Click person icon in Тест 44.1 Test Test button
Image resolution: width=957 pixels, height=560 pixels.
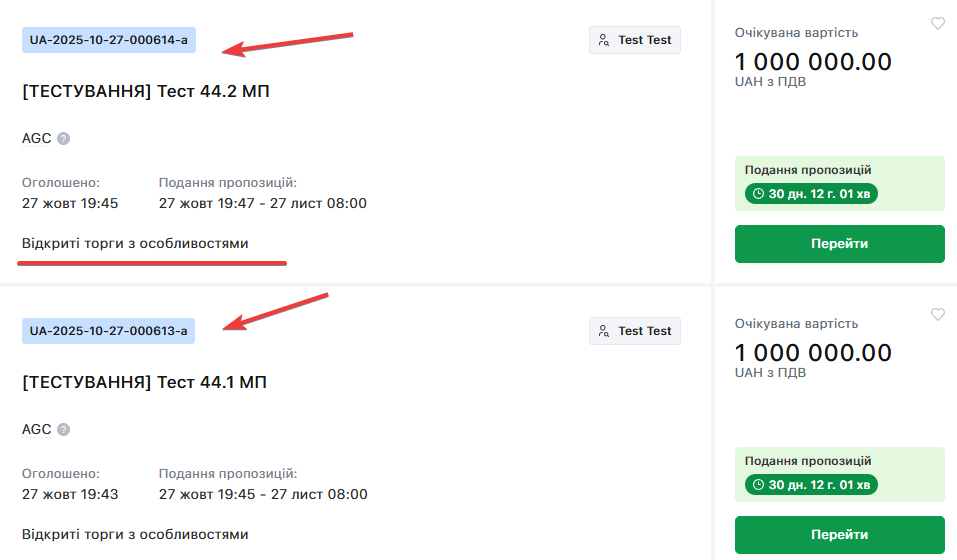603,331
